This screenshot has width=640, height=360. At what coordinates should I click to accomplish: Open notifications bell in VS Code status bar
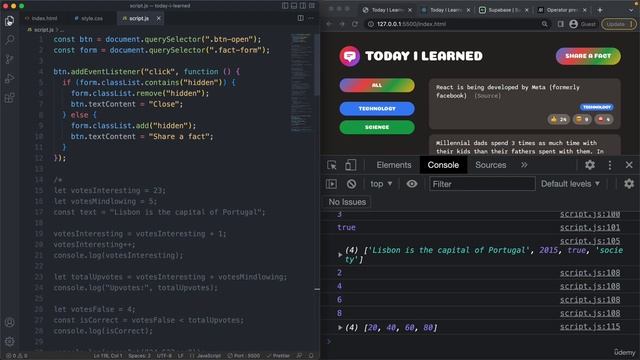[x=311, y=356]
